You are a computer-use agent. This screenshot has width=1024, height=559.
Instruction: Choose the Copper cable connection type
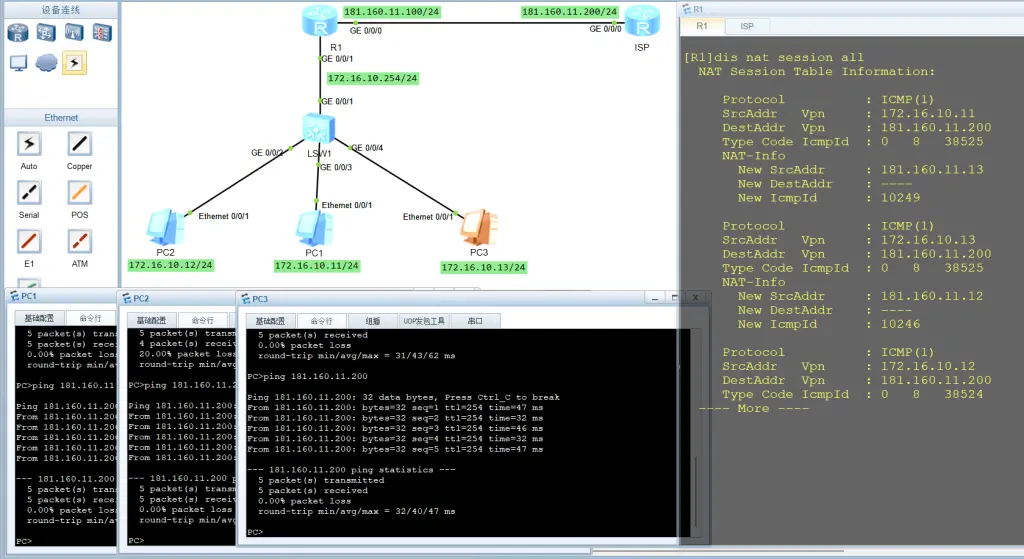[x=80, y=144]
